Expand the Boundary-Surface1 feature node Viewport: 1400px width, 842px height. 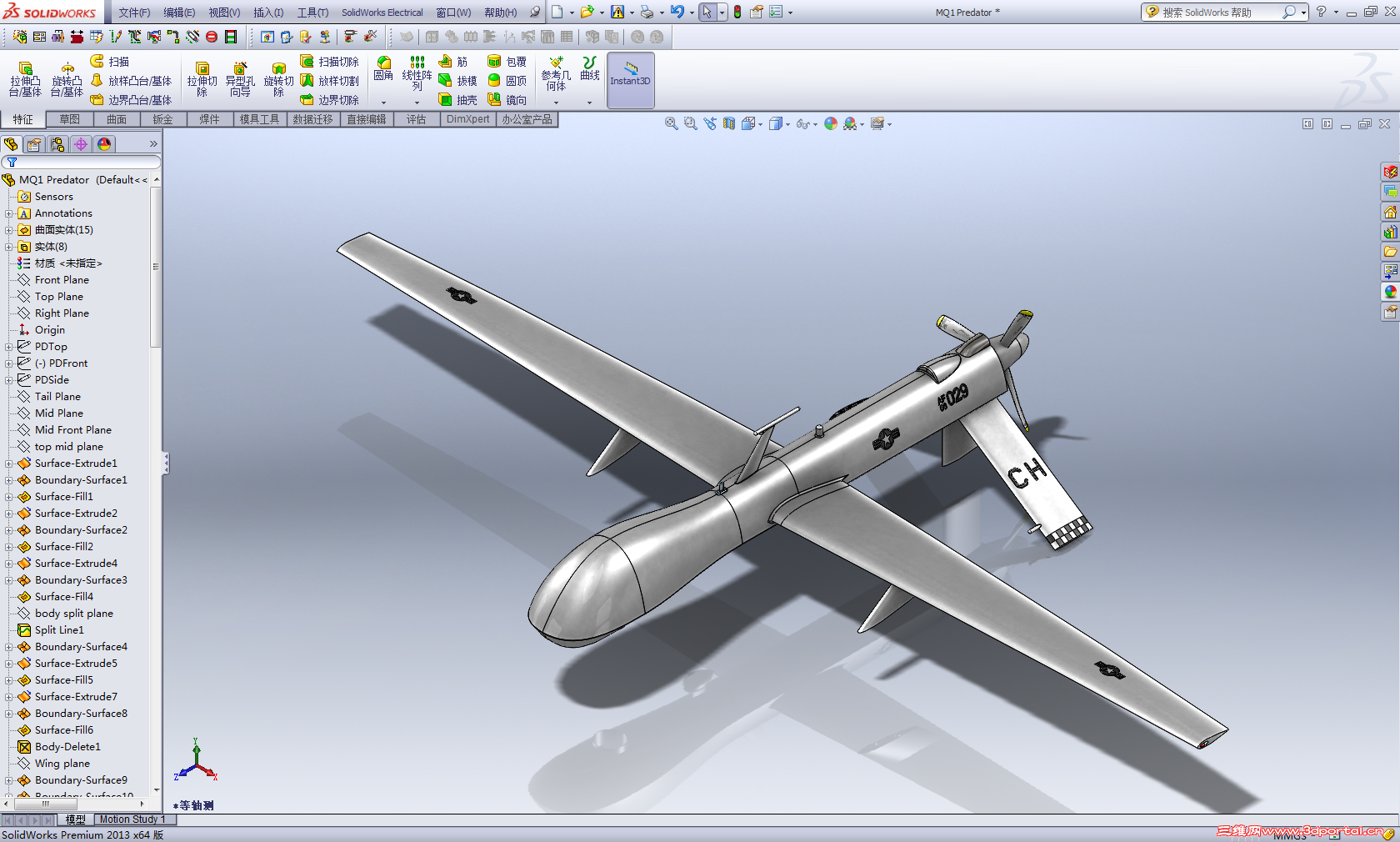point(8,480)
